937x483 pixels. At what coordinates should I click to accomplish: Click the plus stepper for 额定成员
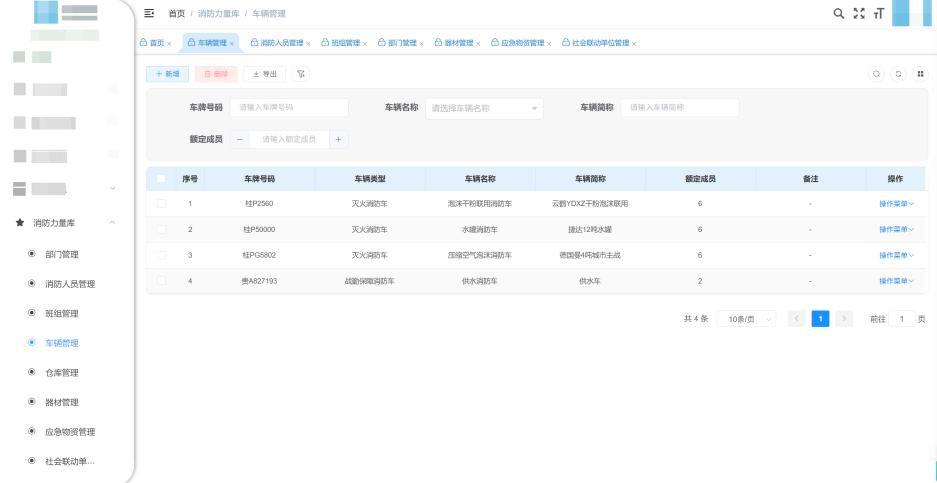(x=337, y=140)
